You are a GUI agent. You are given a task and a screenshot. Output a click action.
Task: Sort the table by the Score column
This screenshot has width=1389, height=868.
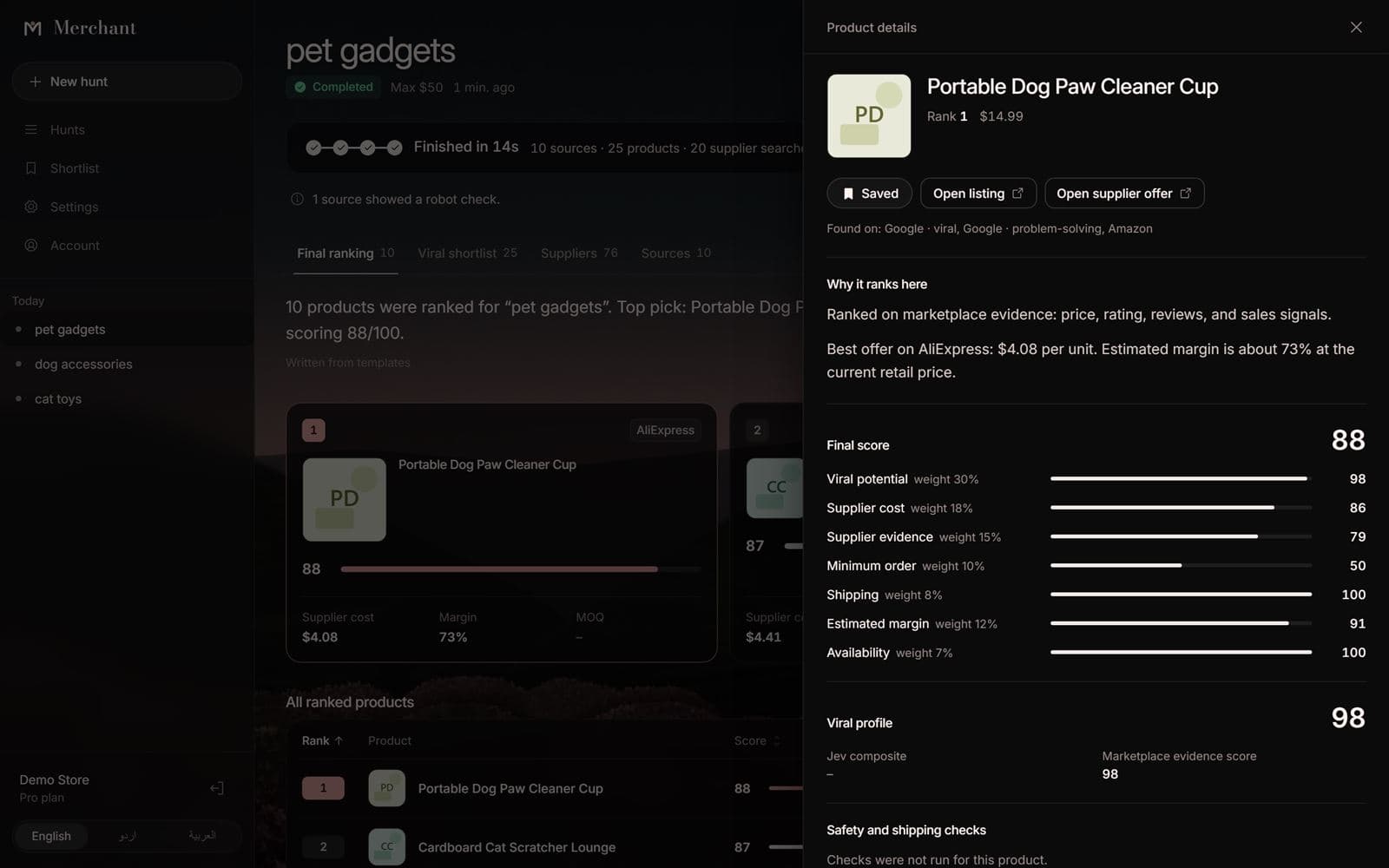757,740
